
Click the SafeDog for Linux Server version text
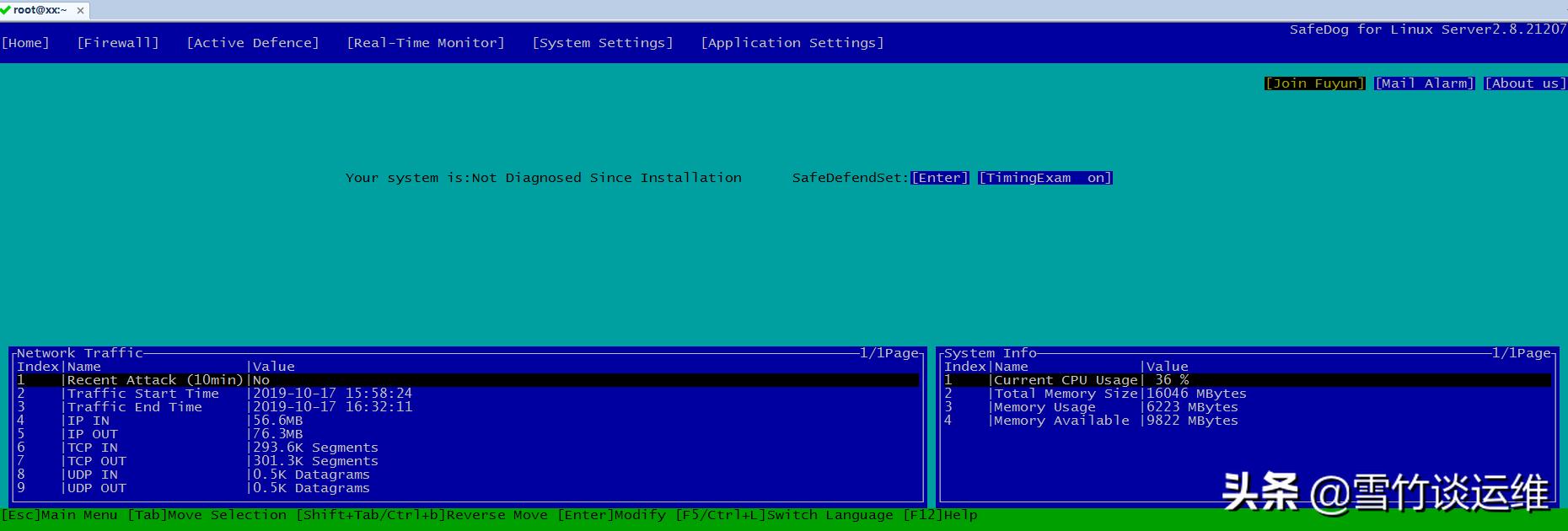pos(1427,29)
